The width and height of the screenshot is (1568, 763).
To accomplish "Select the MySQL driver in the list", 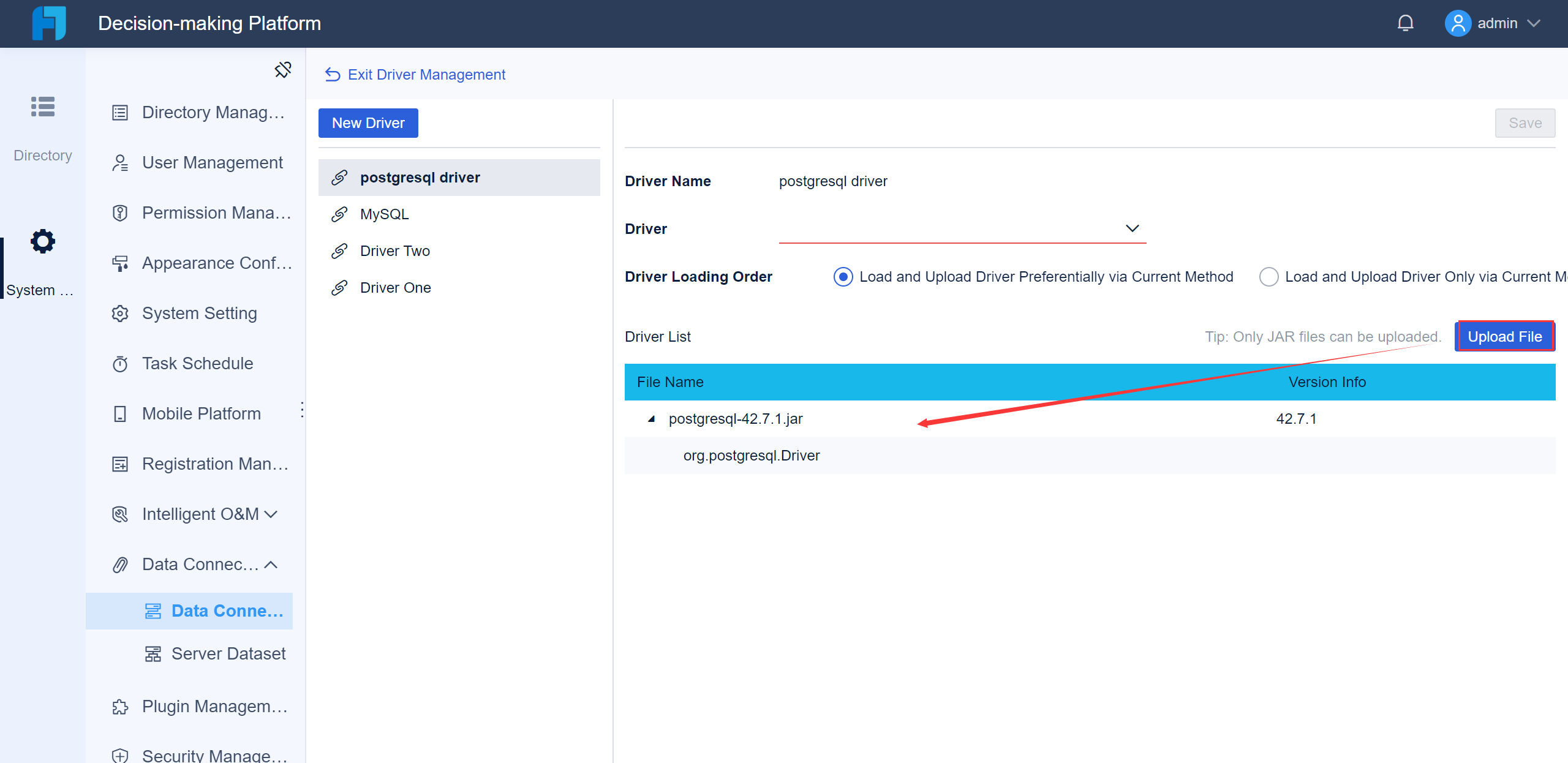I will [x=384, y=214].
